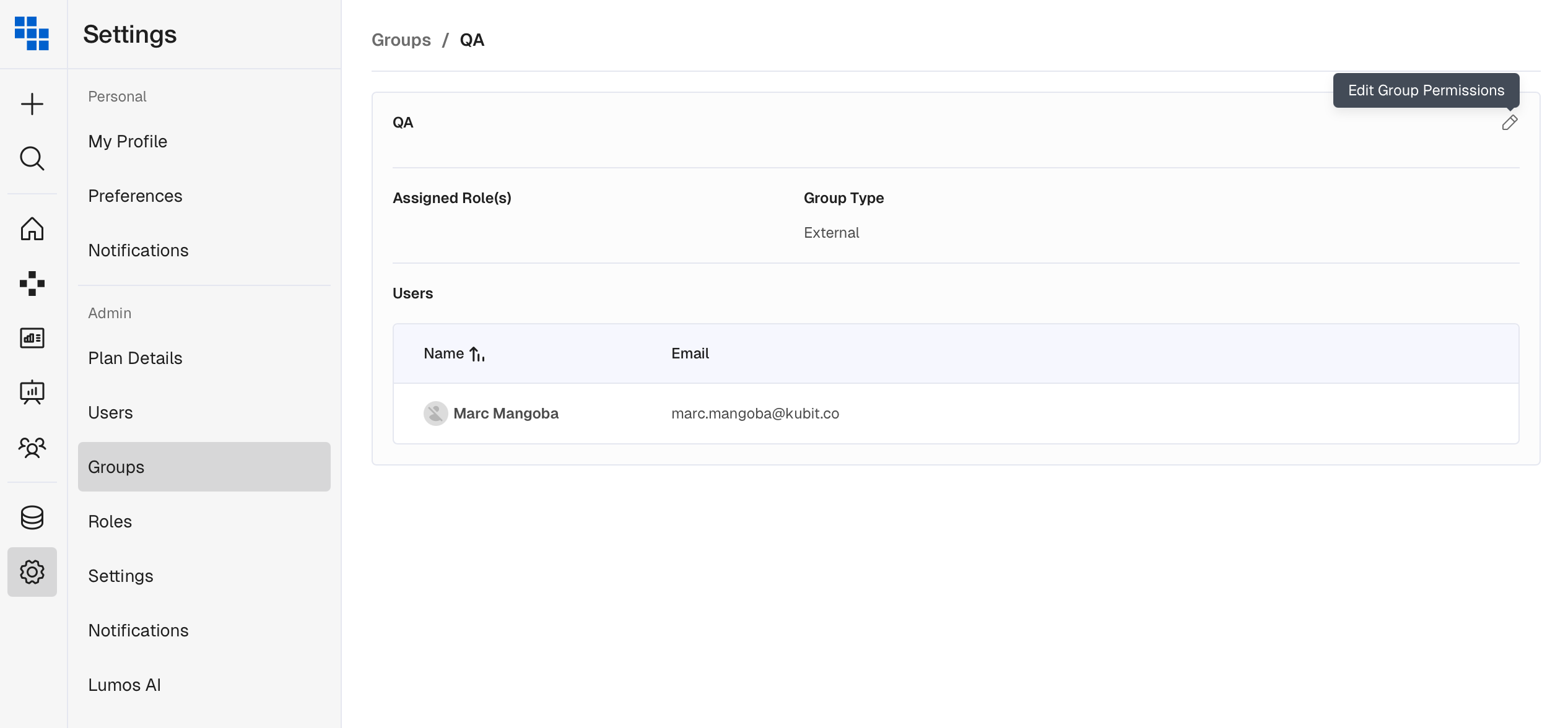Open the people cohorts icon in sidebar
The height and width of the screenshot is (728, 1568).
(x=32, y=447)
